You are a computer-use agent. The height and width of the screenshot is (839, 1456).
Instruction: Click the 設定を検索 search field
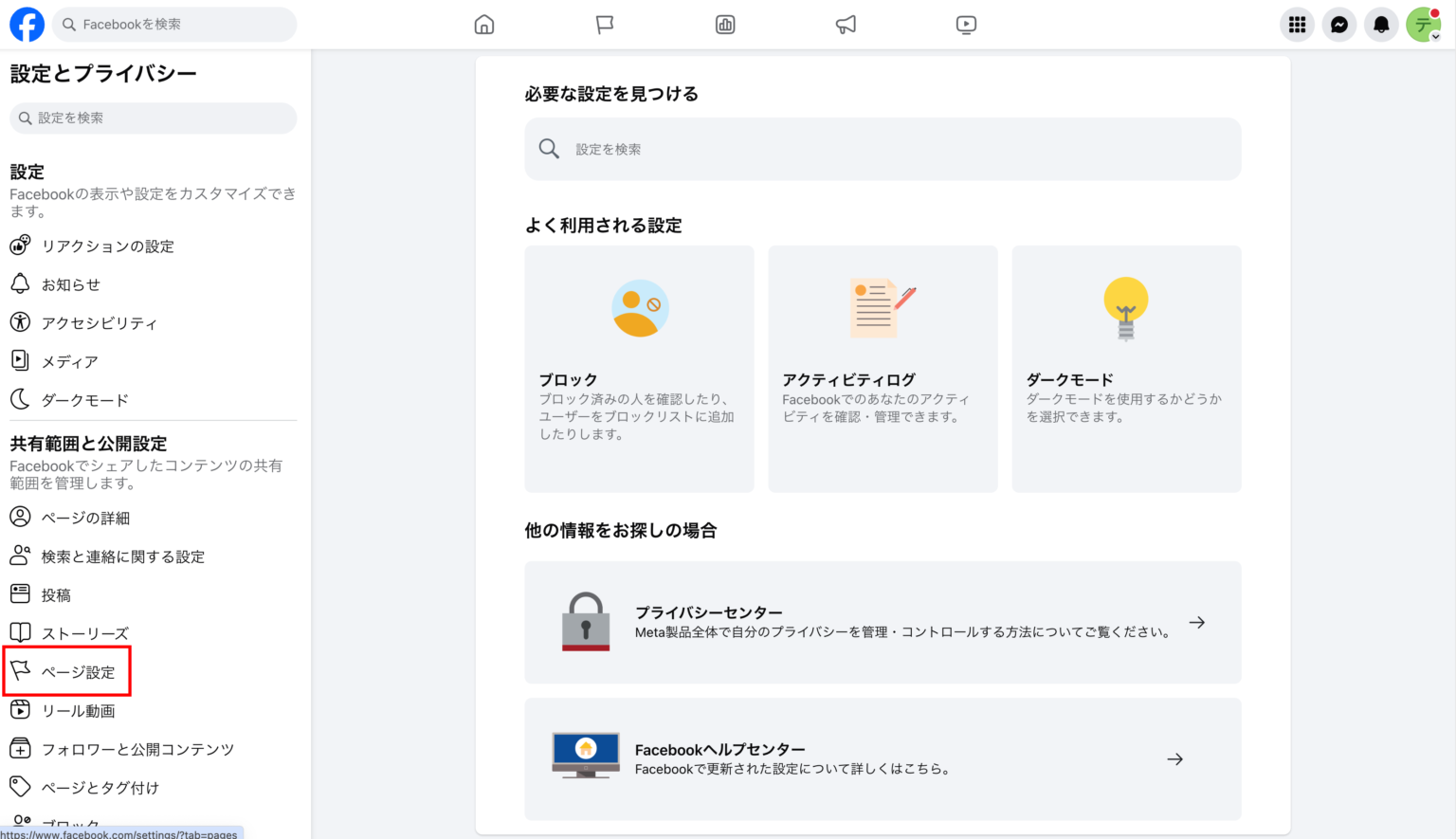click(882, 149)
